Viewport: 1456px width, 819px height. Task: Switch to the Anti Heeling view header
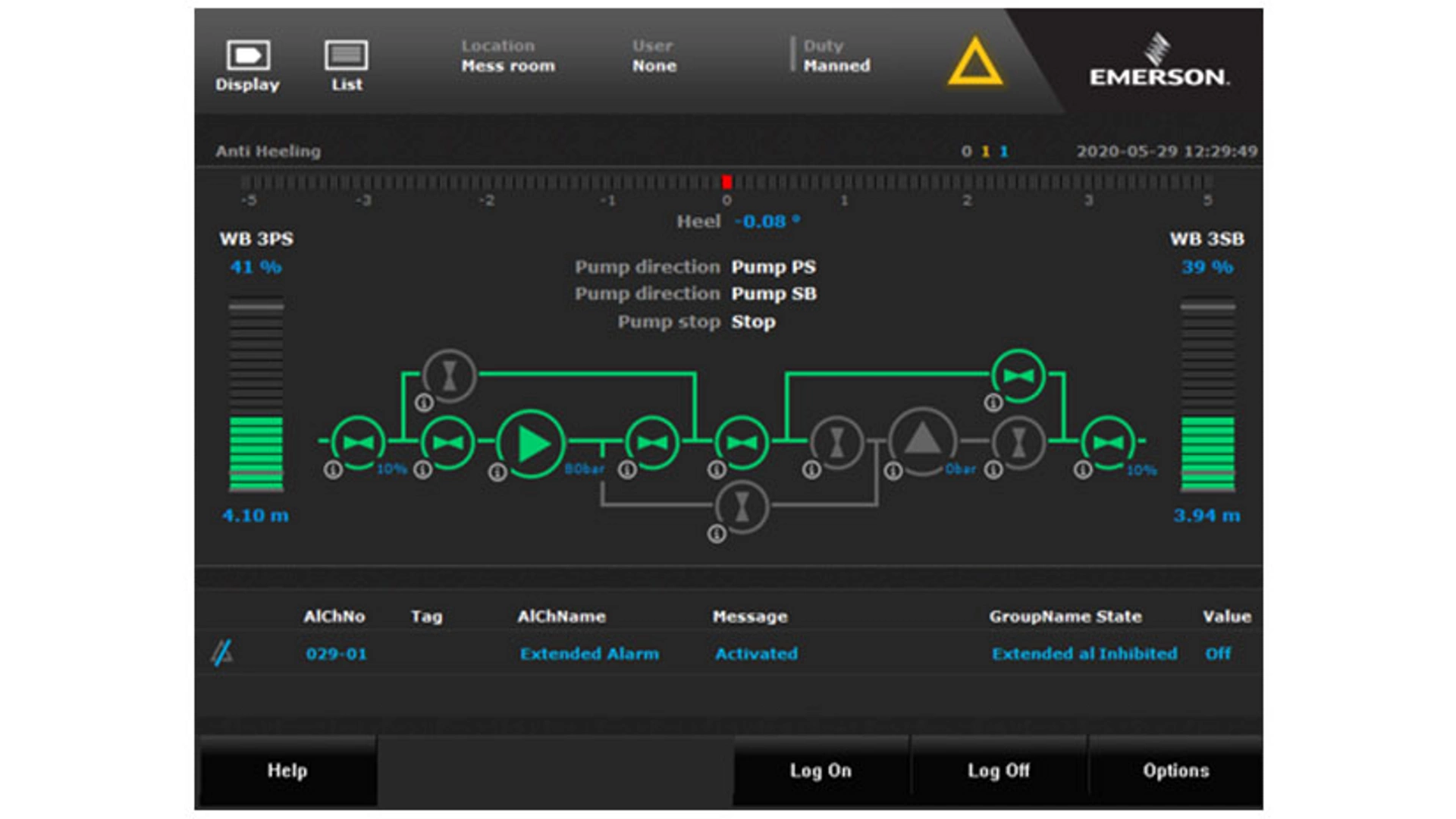(267, 151)
